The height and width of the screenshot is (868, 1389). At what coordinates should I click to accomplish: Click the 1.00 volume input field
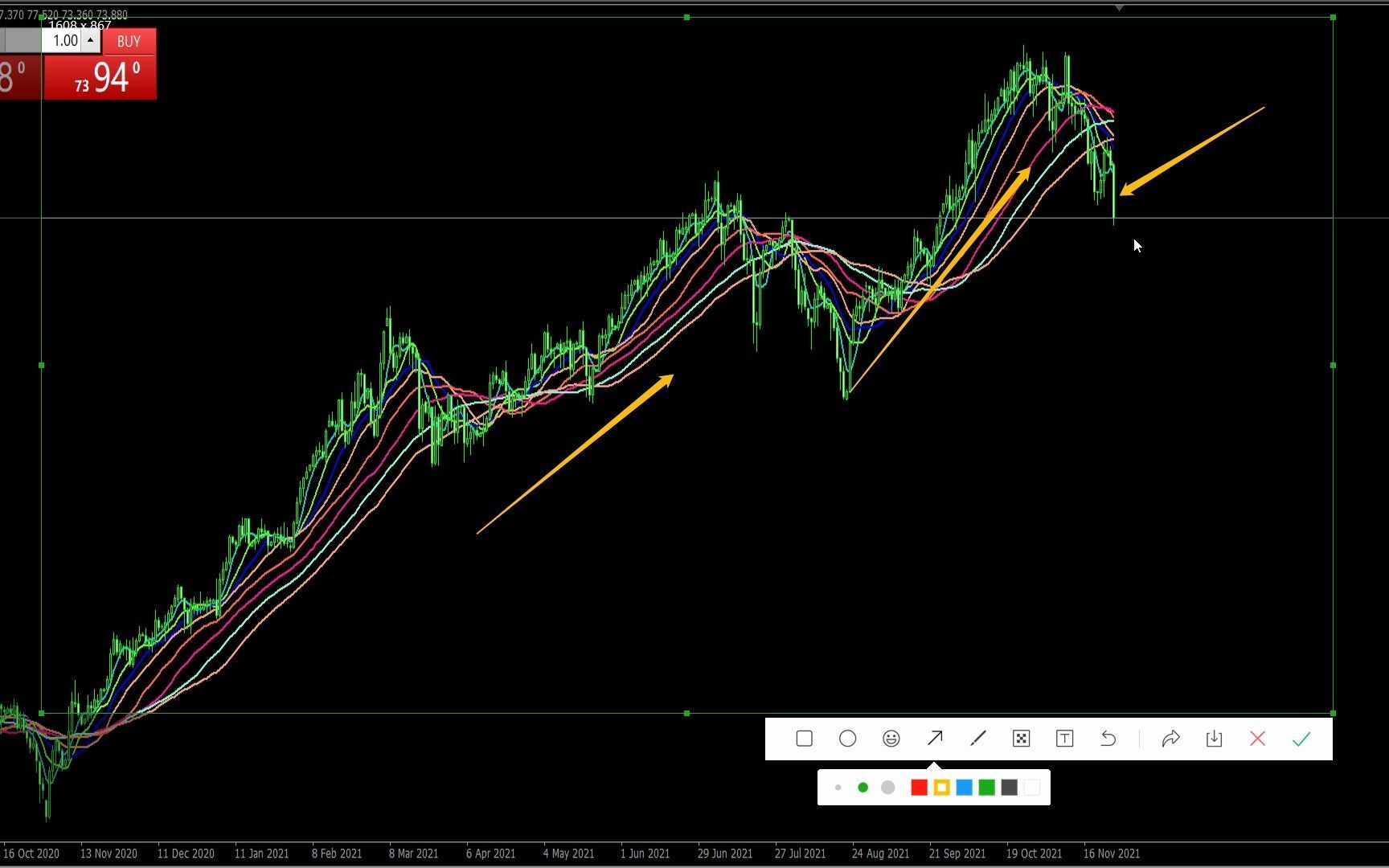pyautogui.click(x=62, y=40)
